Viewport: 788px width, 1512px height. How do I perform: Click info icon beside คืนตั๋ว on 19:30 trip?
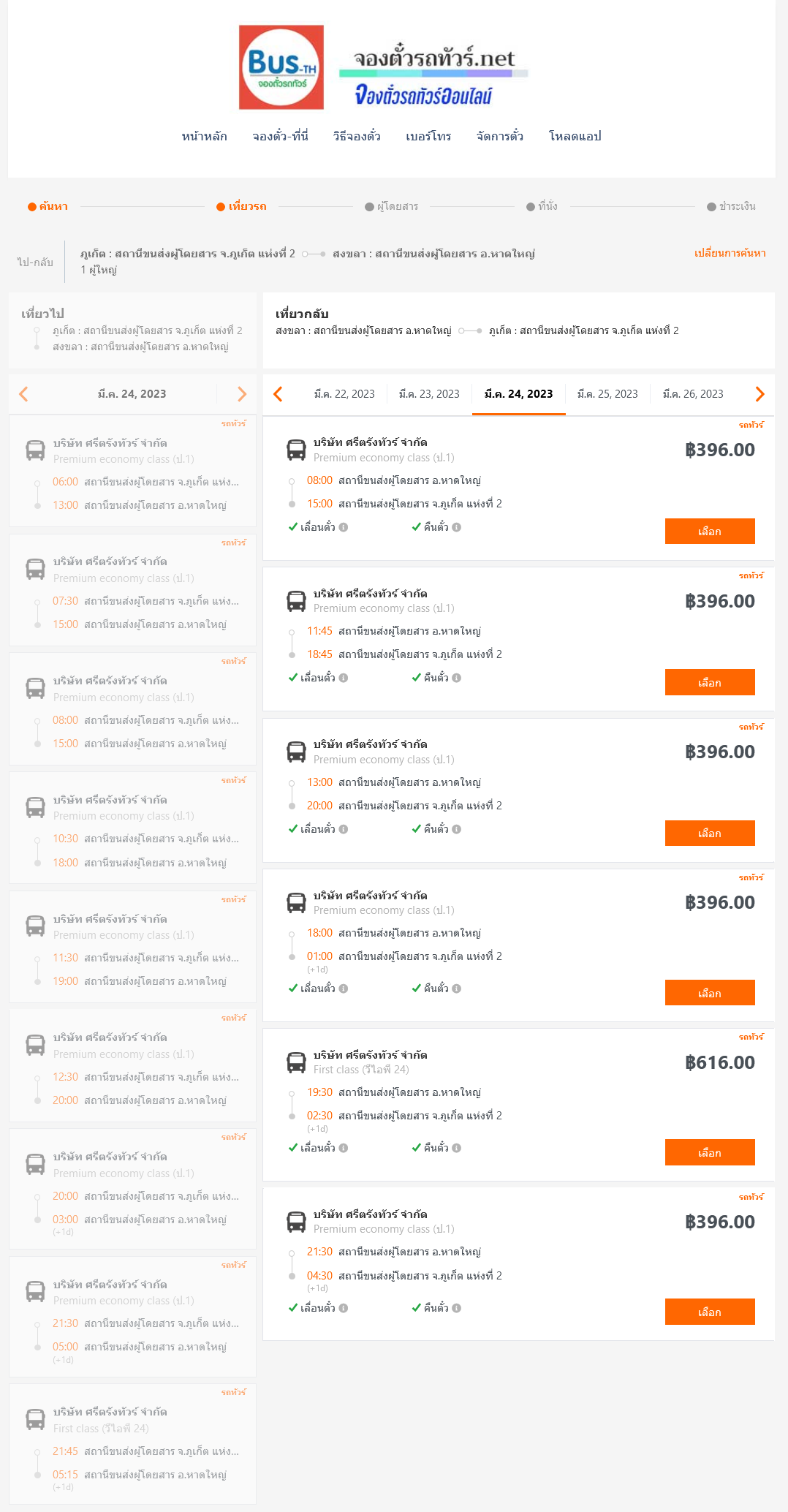pos(456,1148)
